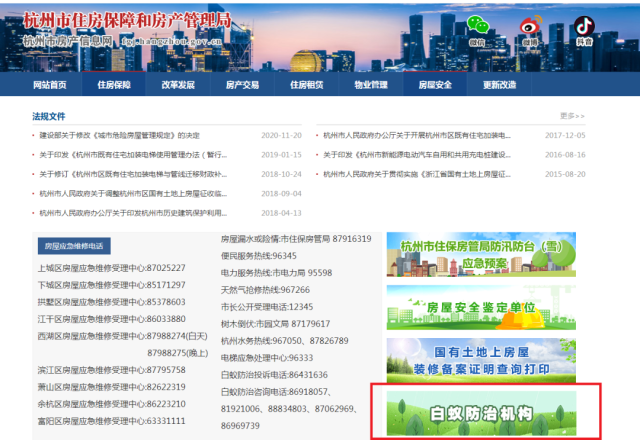Open 关于修订《杭州市区既有住宅加装电梯与管线迁移 article

(133, 174)
